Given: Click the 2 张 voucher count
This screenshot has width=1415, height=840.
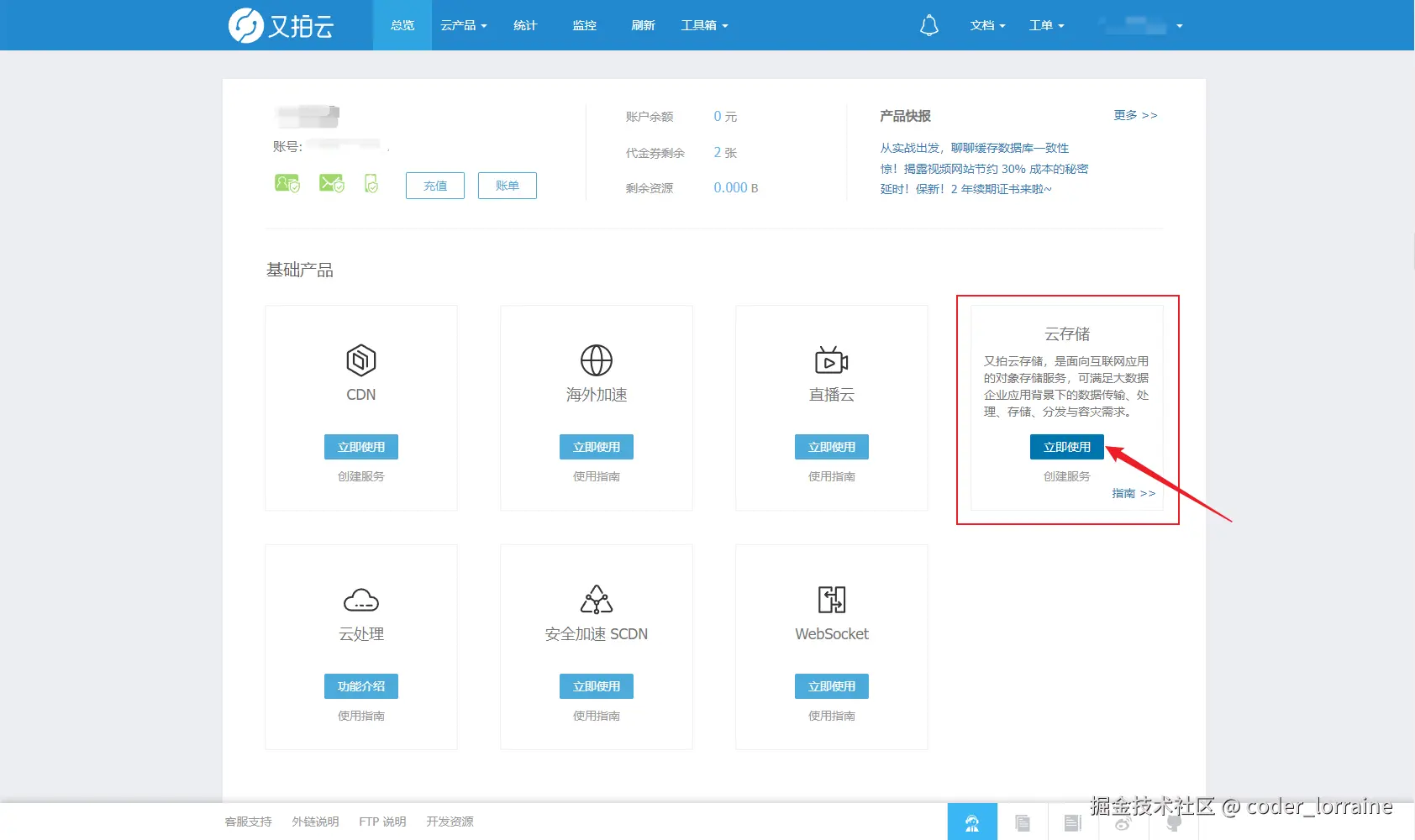Looking at the screenshot, I should 725,153.
